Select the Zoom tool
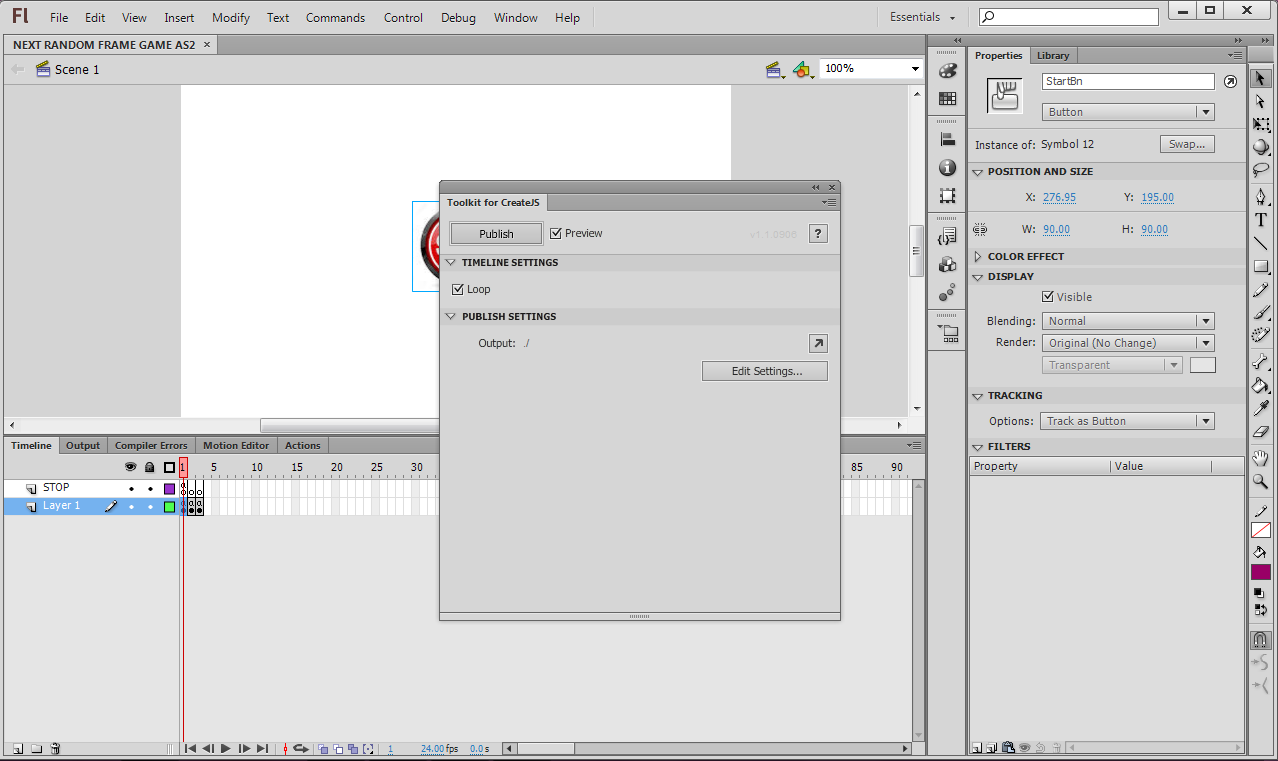 pos(1260,481)
